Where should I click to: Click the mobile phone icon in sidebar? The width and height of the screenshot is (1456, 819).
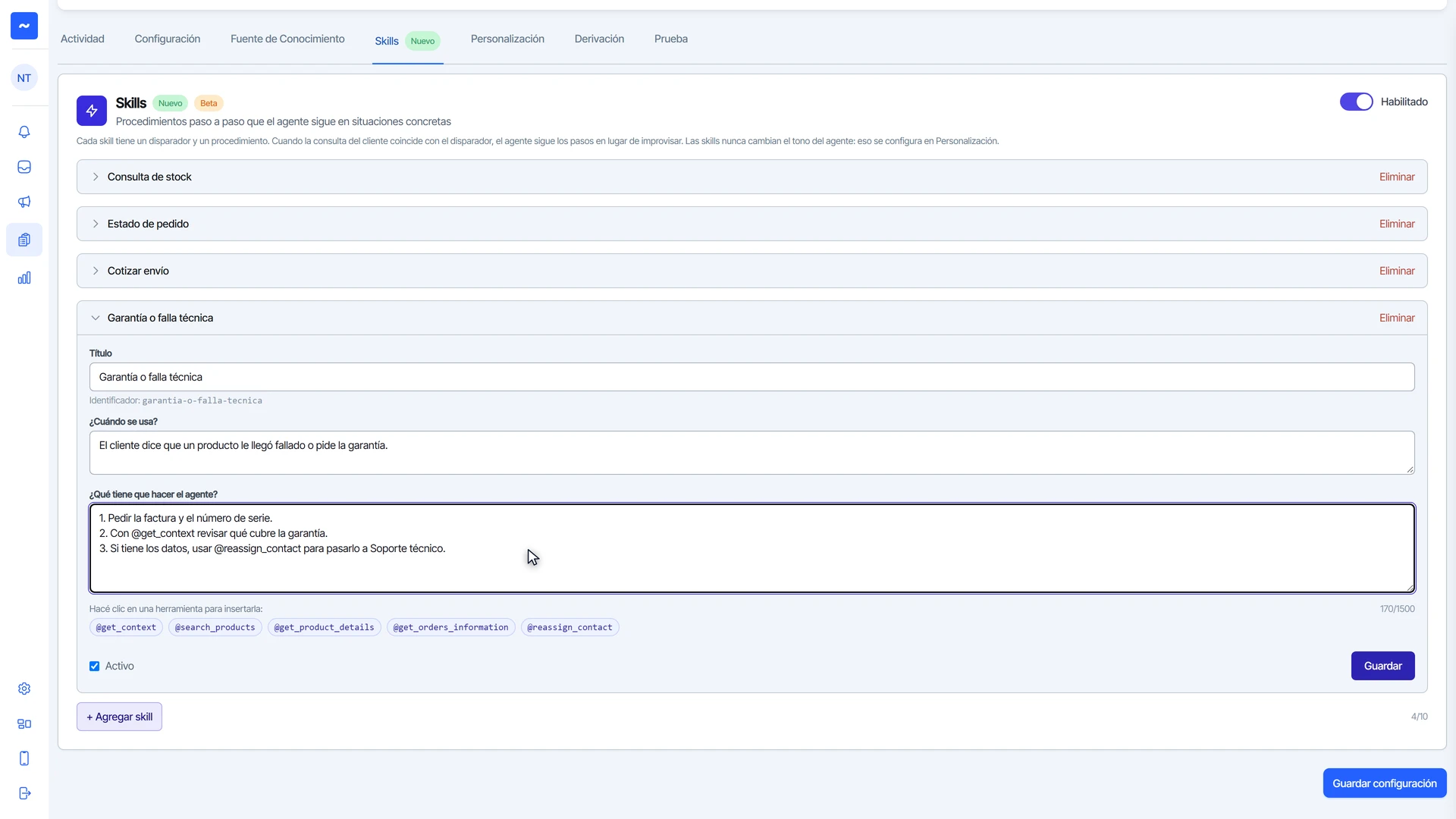click(24, 758)
